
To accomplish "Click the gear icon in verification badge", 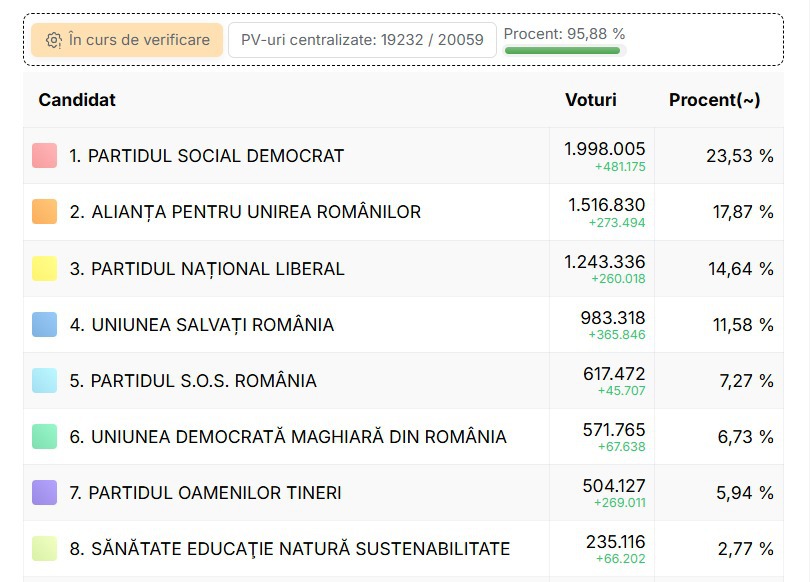I will click(x=54, y=40).
